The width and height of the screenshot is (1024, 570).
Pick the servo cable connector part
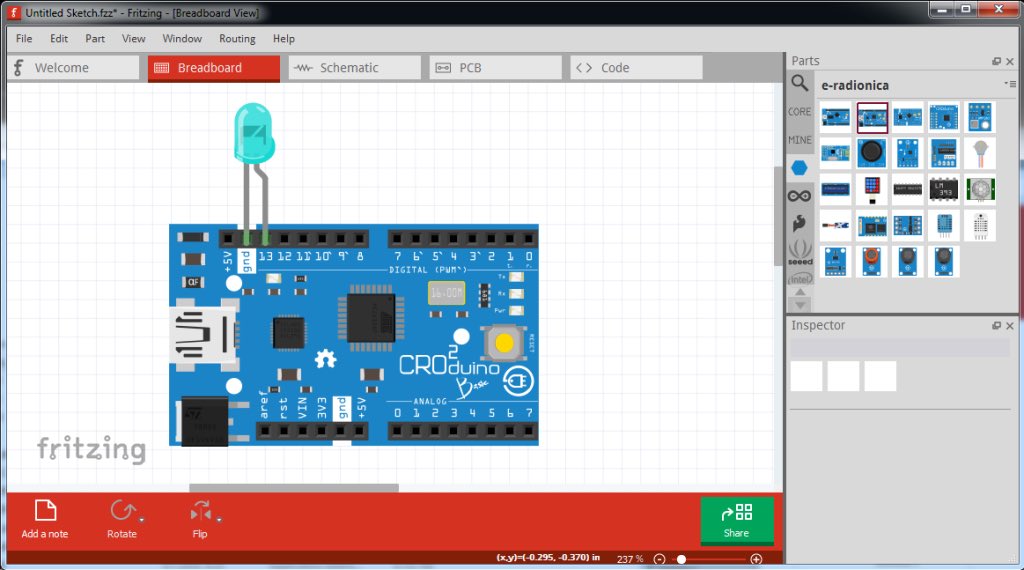tap(836, 226)
